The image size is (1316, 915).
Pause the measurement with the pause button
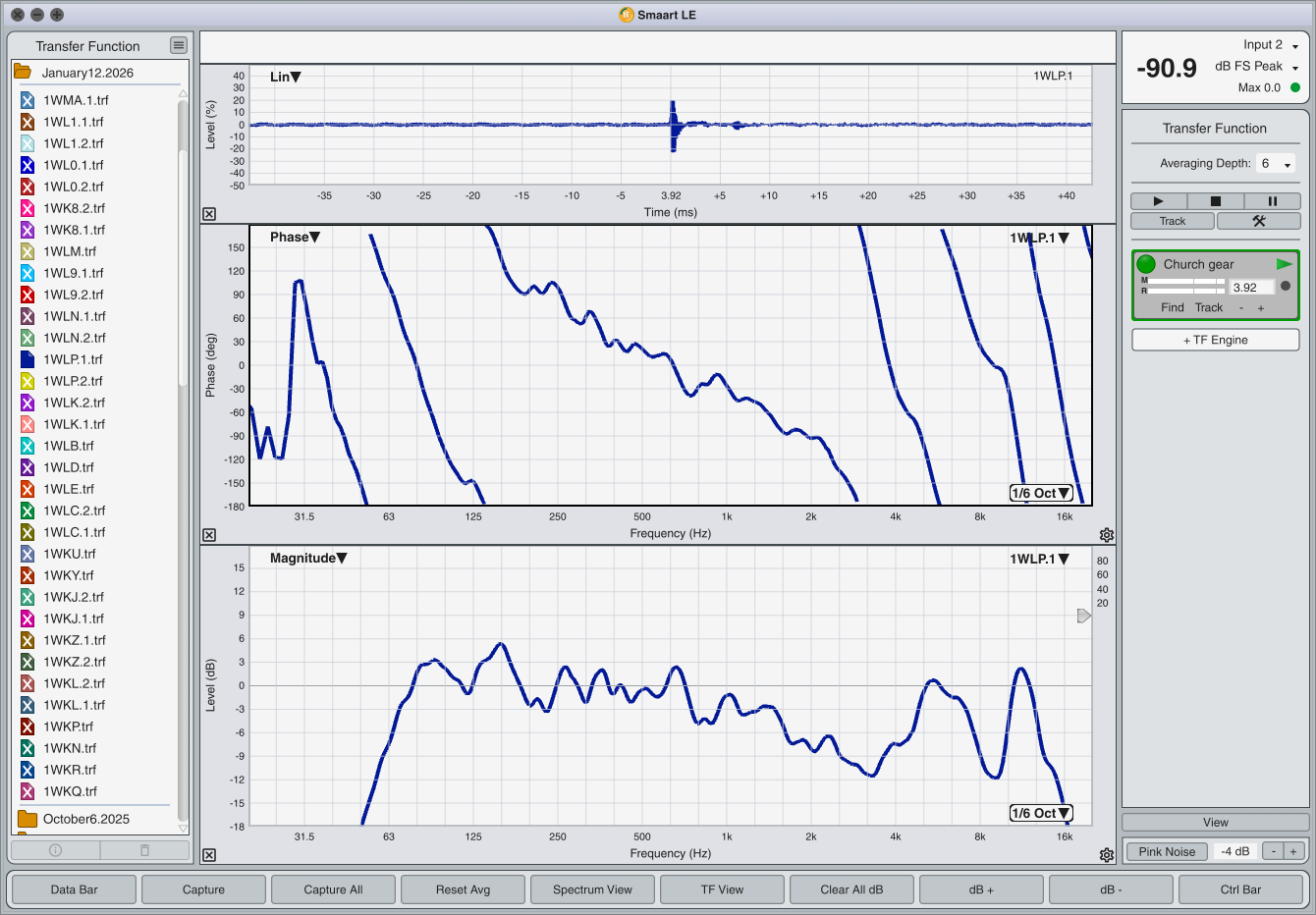tap(1272, 201)
